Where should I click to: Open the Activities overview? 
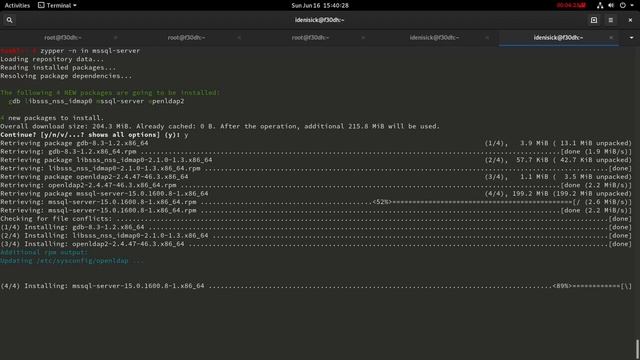point(17,5)
